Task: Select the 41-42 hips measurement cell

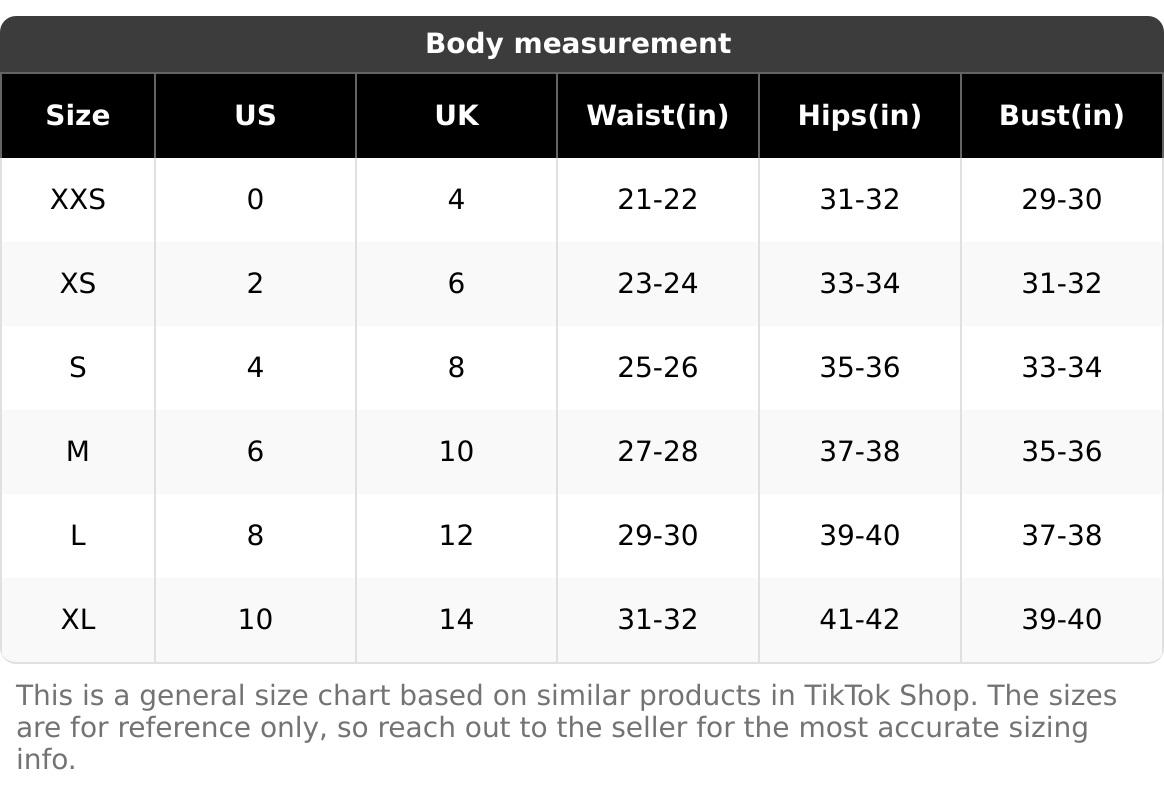Action: click(x=859, y=620)
